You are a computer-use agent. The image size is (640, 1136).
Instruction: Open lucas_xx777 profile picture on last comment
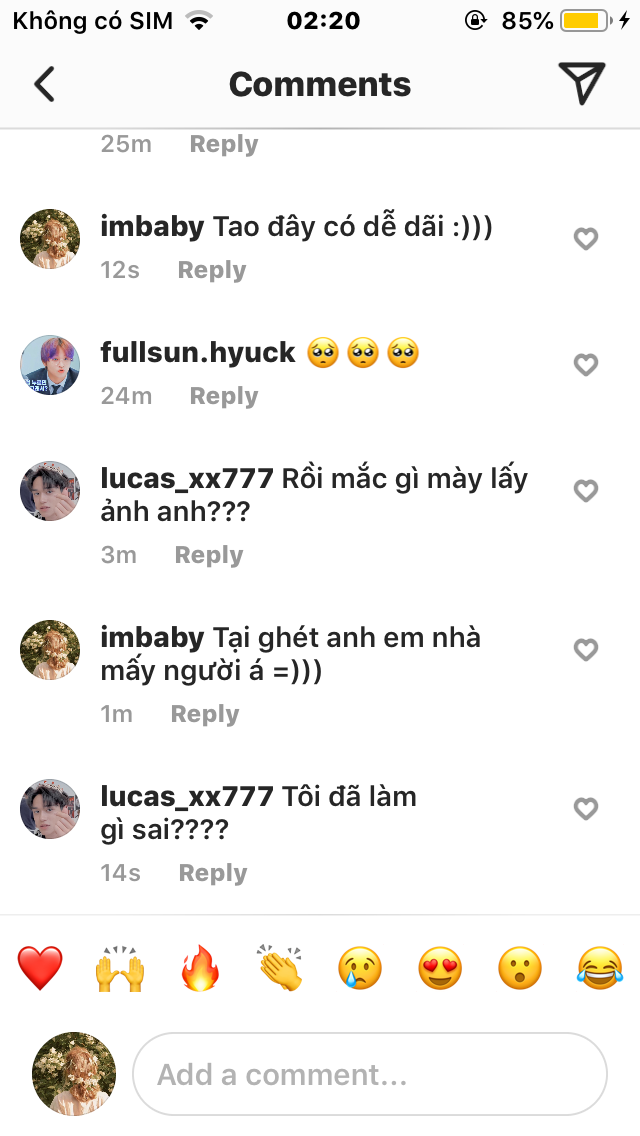[x=50, y=809]
